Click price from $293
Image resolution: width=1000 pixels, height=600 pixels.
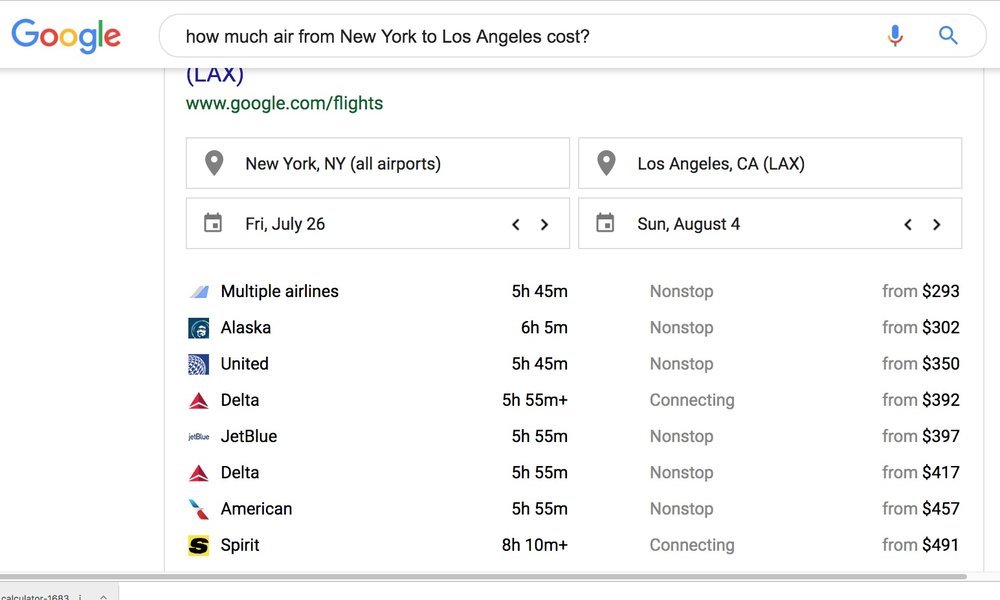pyautogui.click(x=920, y=291)
